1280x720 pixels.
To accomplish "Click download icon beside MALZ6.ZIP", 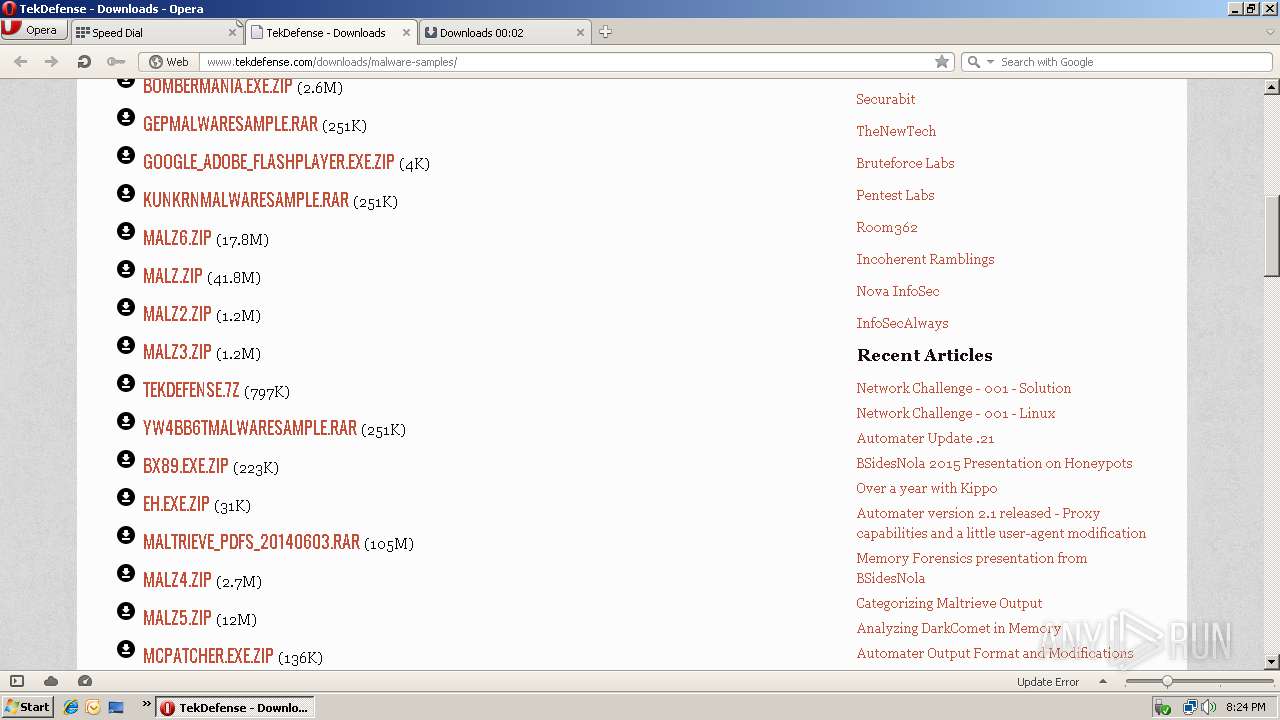I will 126,231.
